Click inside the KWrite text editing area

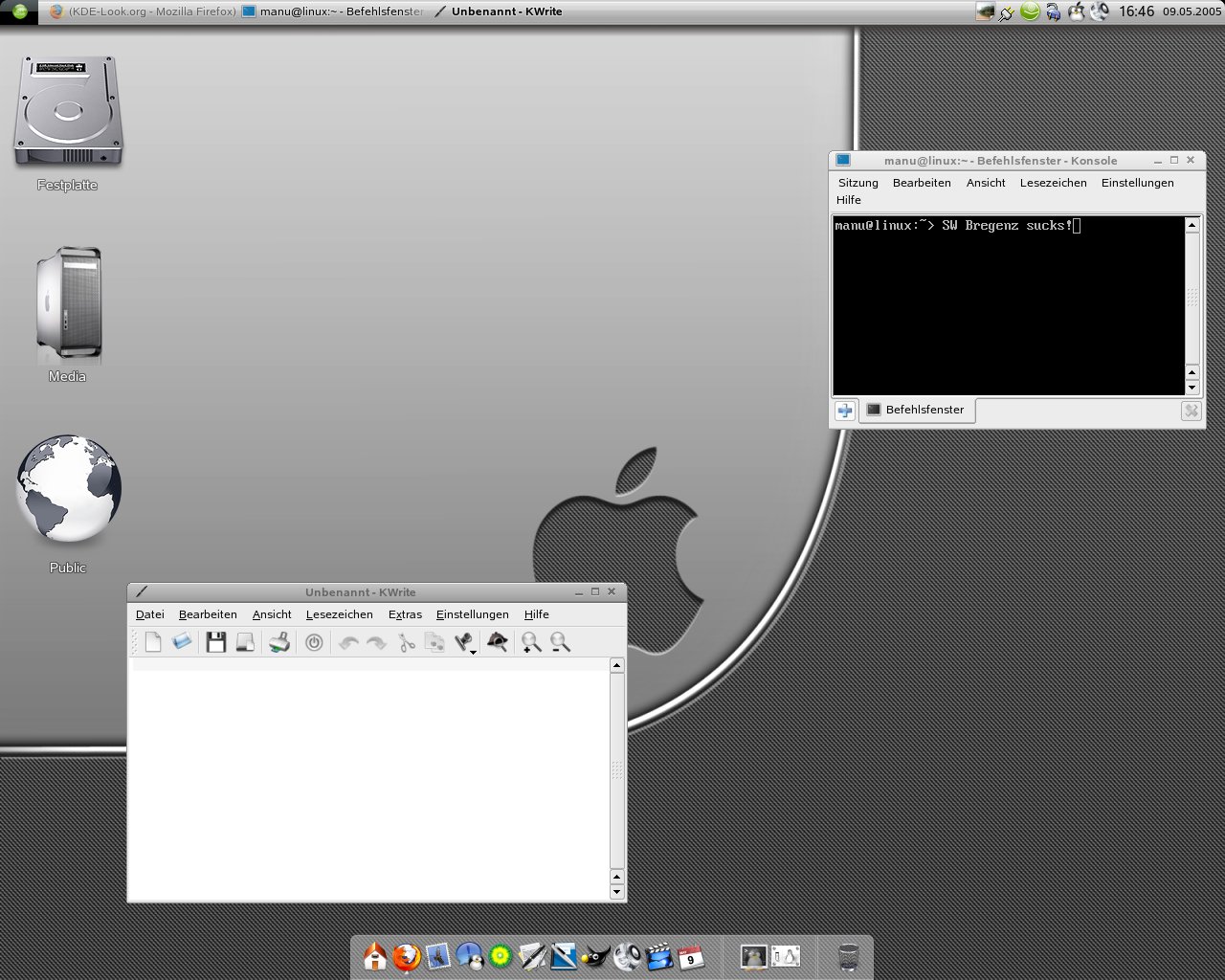pyautogui.click(x=368, y=779)
